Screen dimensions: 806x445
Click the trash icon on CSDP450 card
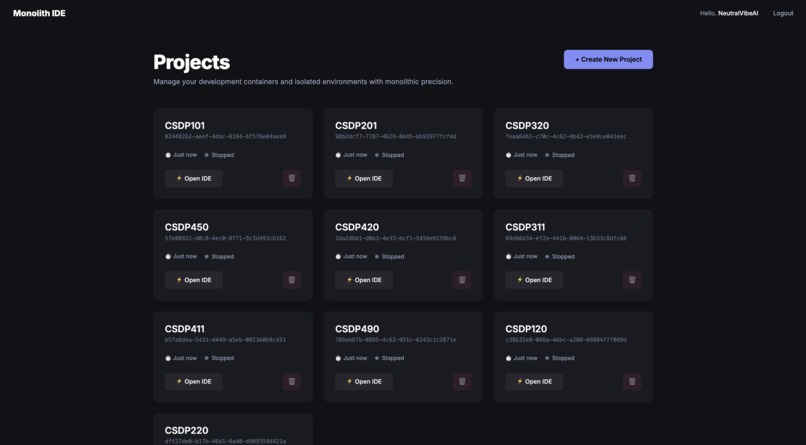click(291, 280)
